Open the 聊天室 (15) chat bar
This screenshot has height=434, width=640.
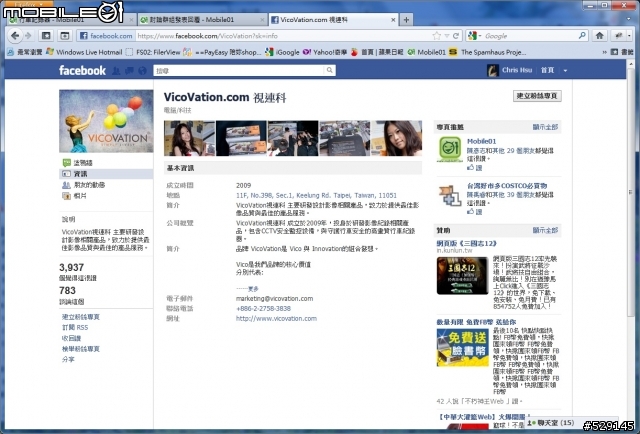[570, 423]
